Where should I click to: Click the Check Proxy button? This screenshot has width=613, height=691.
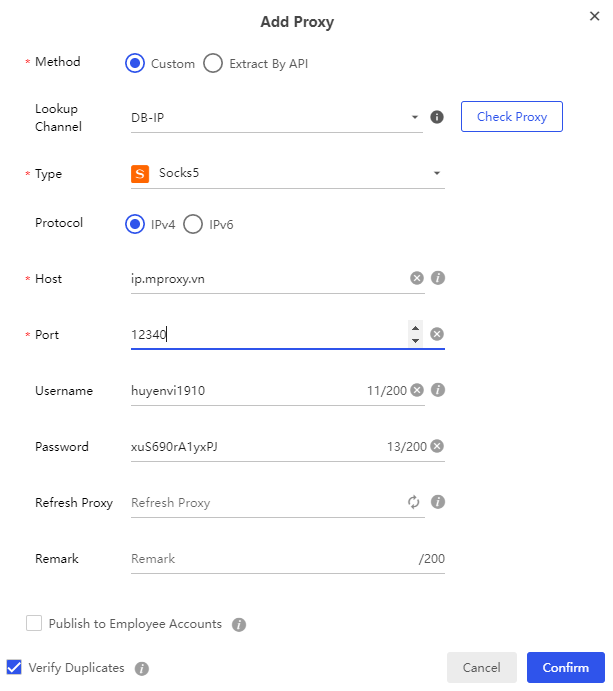coord(511,117)
